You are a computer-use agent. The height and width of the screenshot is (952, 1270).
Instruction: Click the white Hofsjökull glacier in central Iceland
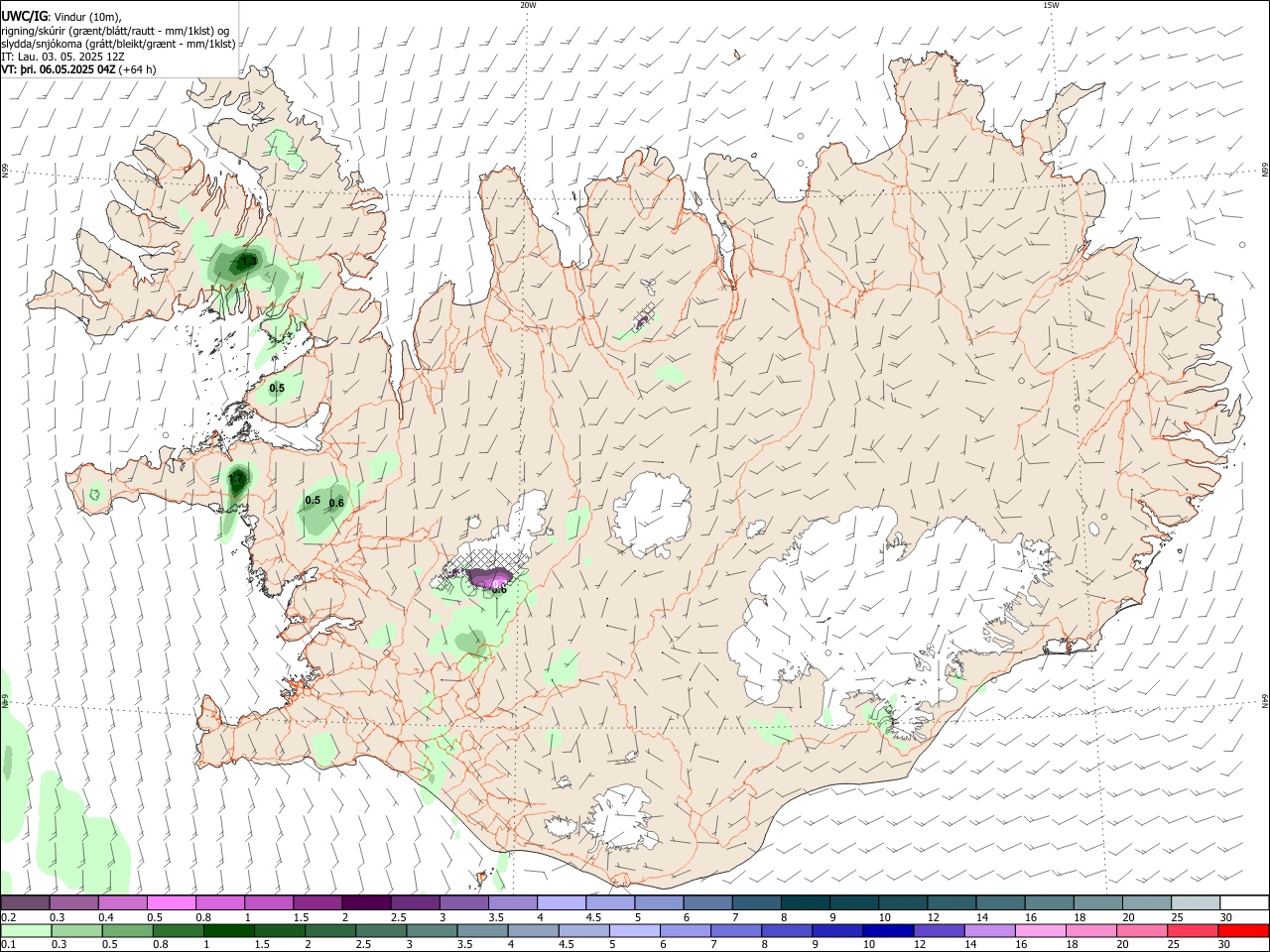tap(650, 514)
